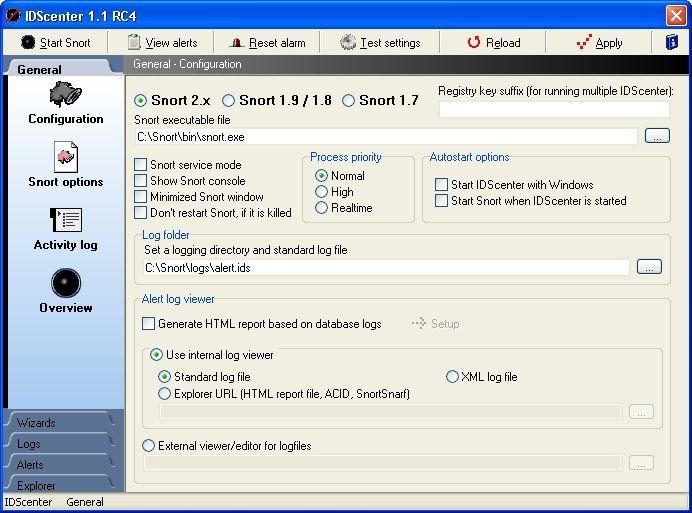Viewport: 692px width, 513px height.
Task: Open the Activity log icon
Action: (x=66, y=219)
